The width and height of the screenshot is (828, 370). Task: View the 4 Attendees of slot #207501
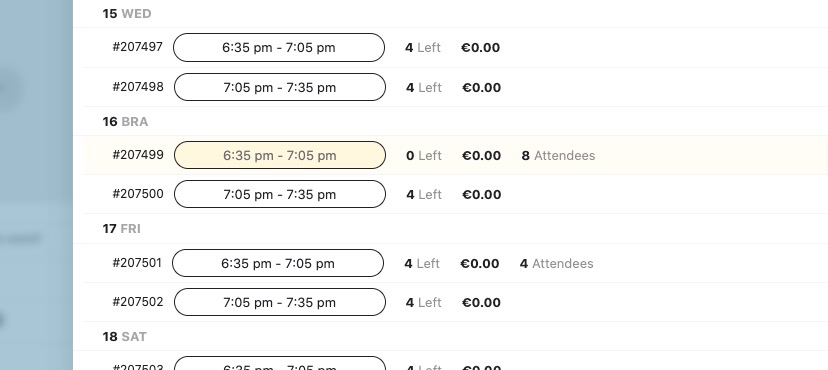(x=557, y=263)
